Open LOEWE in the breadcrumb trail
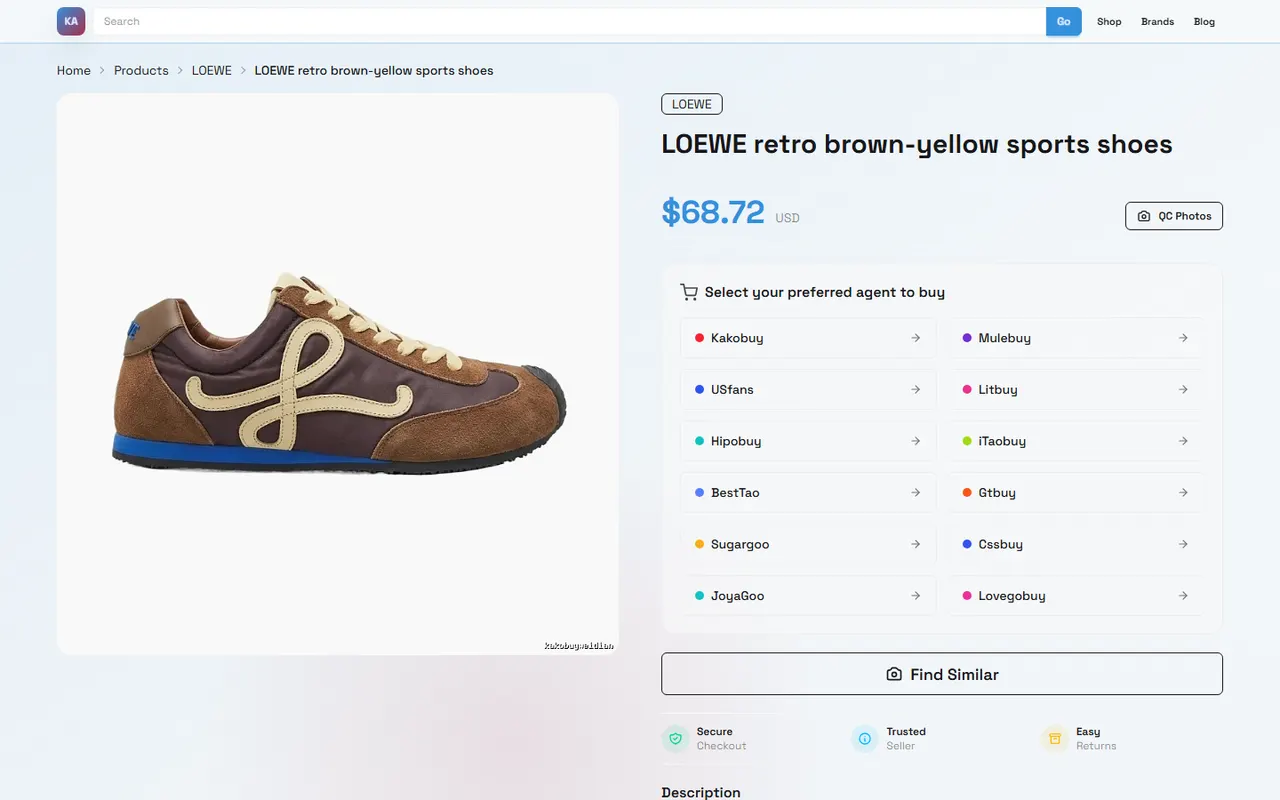Image resolution: width=1280 pixels, height=800 pixels. tap(212, 71)
